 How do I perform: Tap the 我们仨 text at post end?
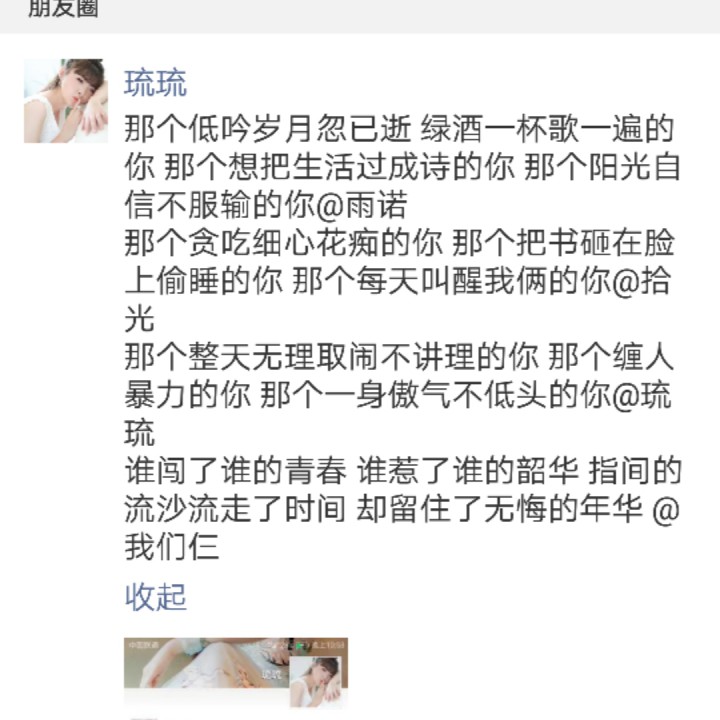coord(171,547)
